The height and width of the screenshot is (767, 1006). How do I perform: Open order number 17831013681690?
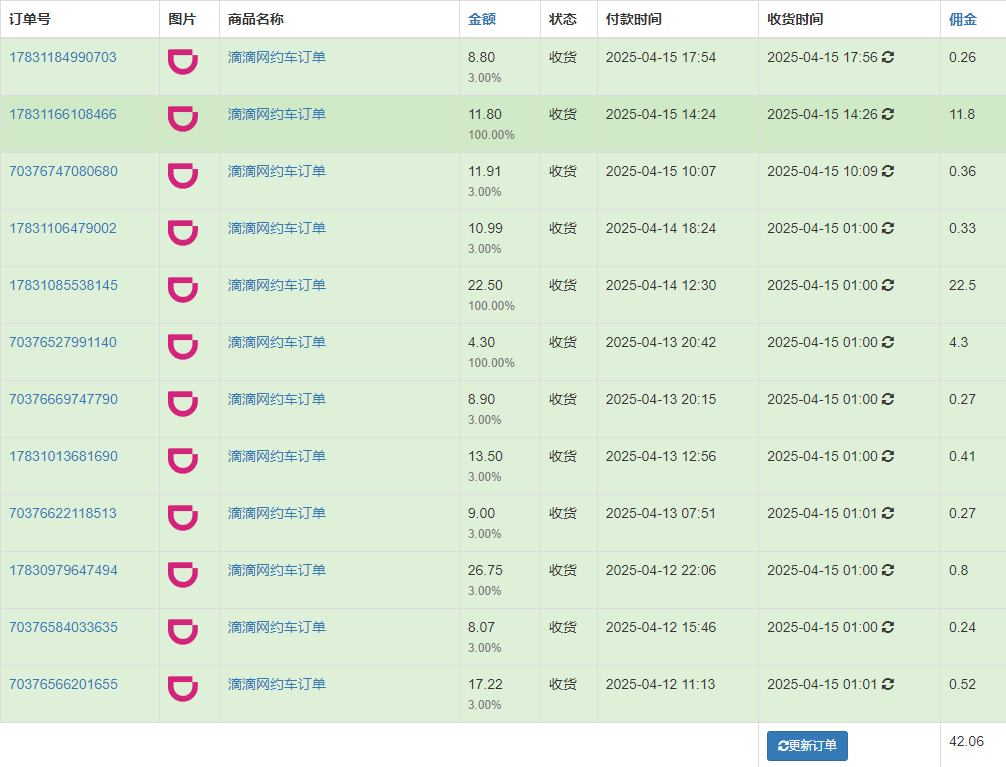point(64,456)
